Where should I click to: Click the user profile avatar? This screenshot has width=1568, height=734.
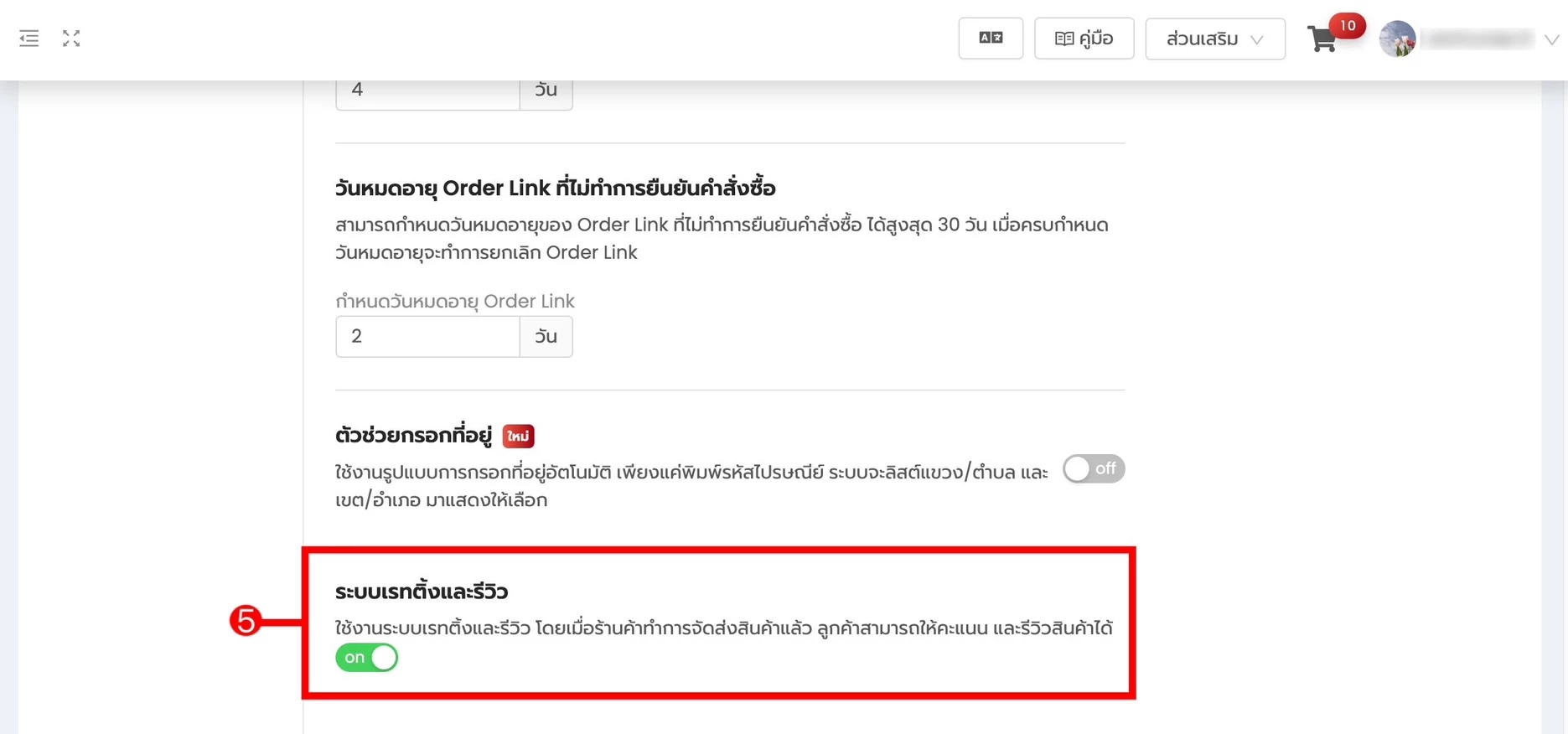(x=1397, y=39)
